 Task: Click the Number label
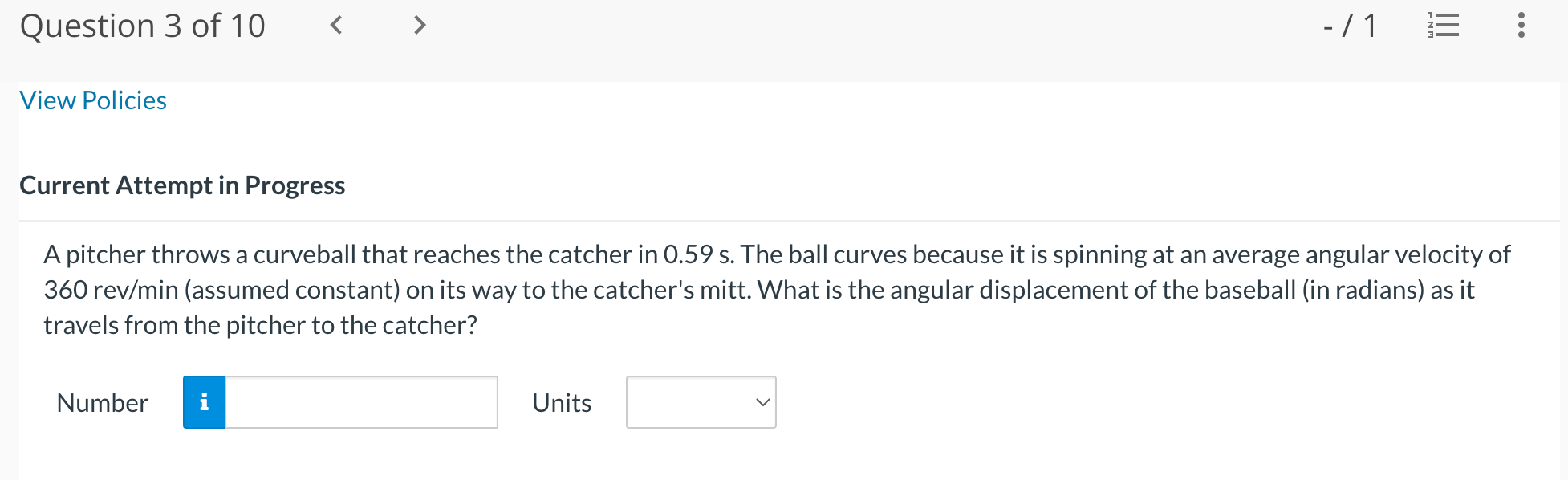pyautogui.click(x=101, y=402)
